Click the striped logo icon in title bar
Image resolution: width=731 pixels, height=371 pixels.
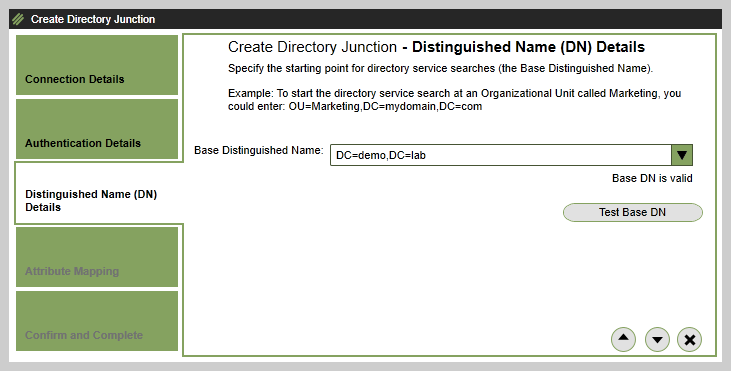(x=18, y=19)
